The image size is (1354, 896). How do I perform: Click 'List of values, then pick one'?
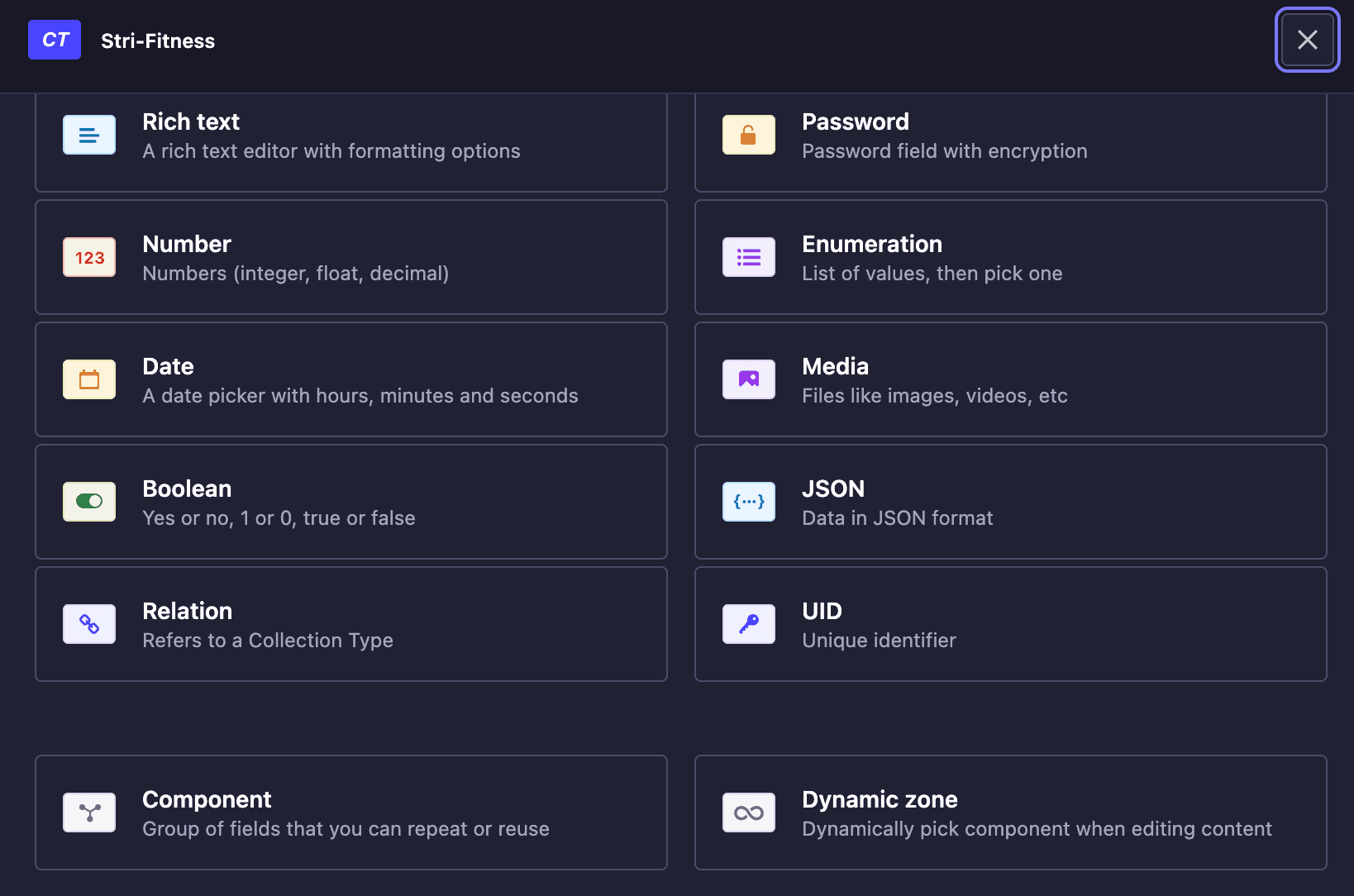pyautogui.click(x=932, y=274)
